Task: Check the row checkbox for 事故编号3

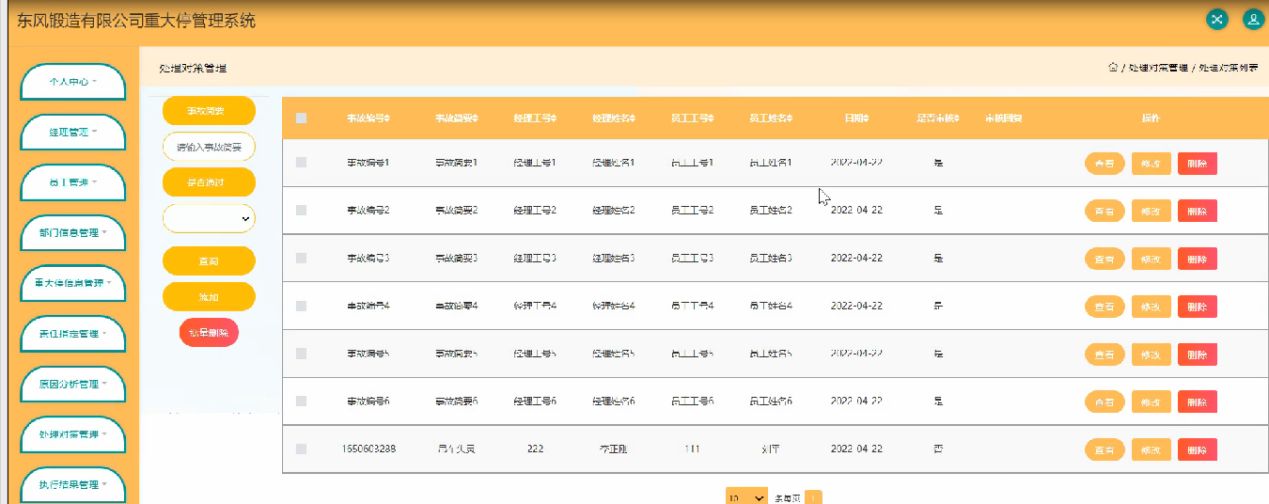Action: [301, 258]
